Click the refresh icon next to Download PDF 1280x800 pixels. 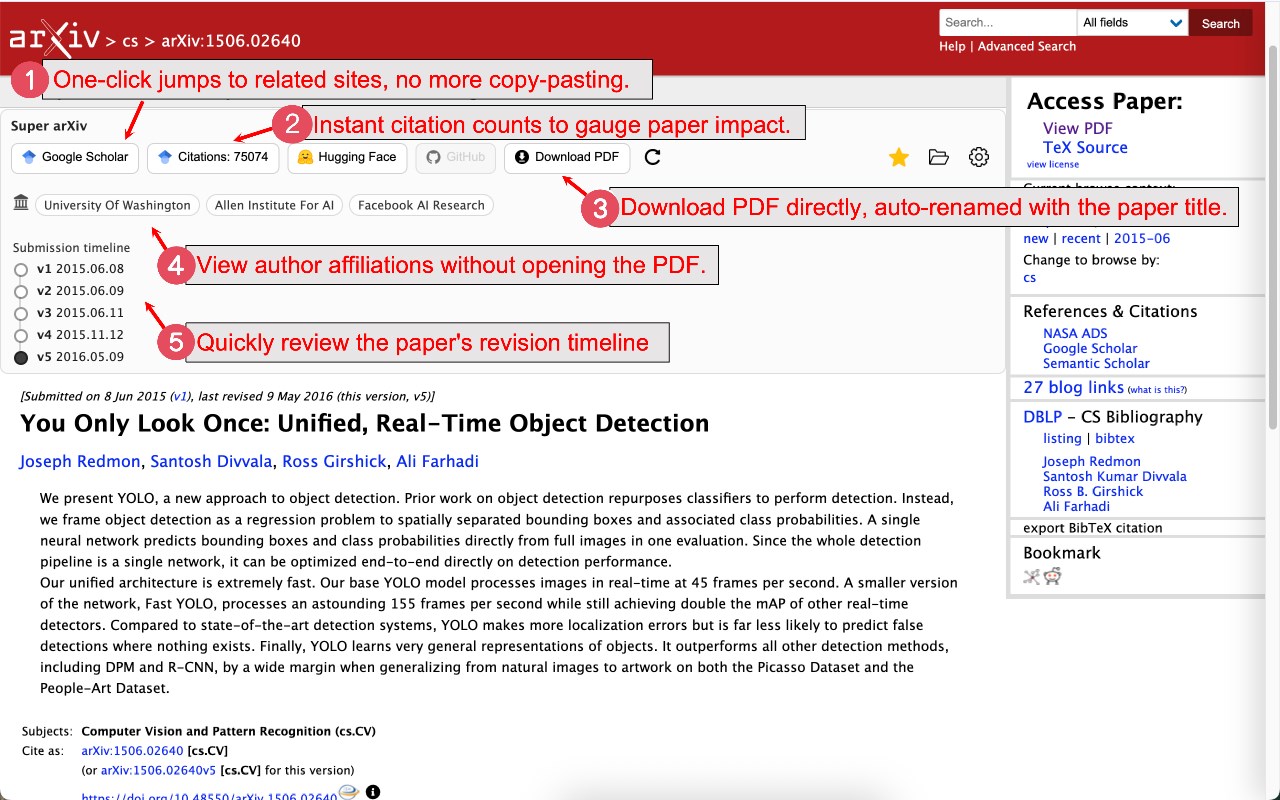point(652,157)
